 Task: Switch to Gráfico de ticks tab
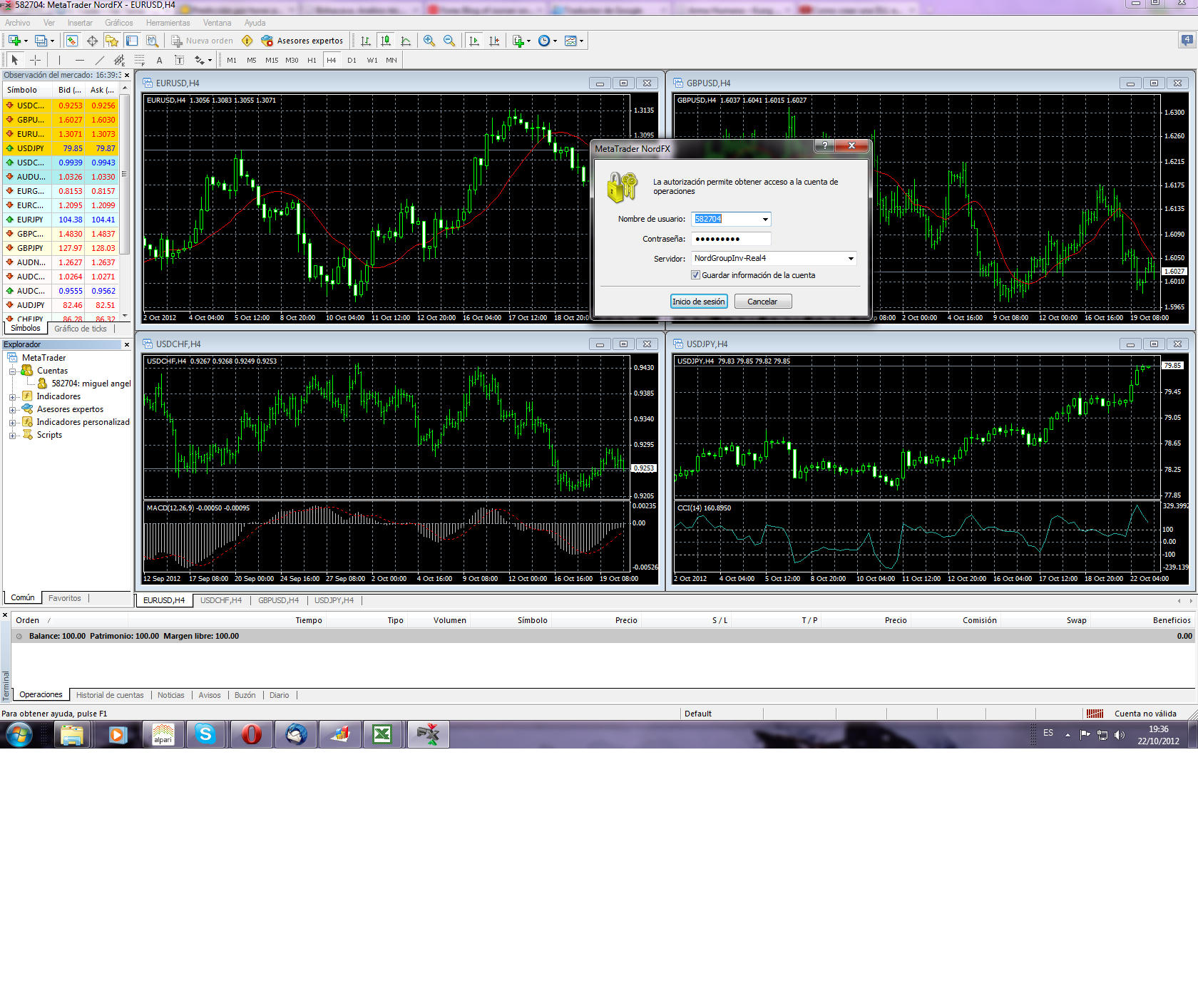pos(81,329)
